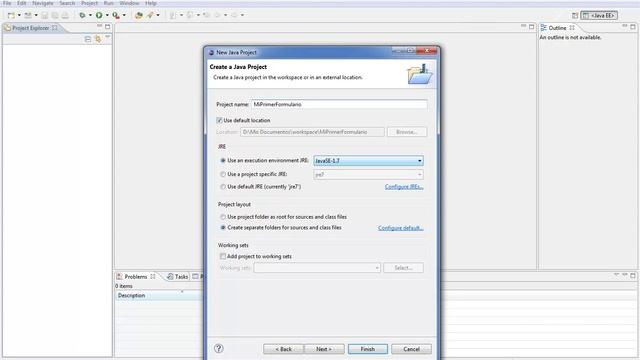640x360 pixels.
Task: Open the dropdown arrow beside the New icon
Action: click(19, 15)
